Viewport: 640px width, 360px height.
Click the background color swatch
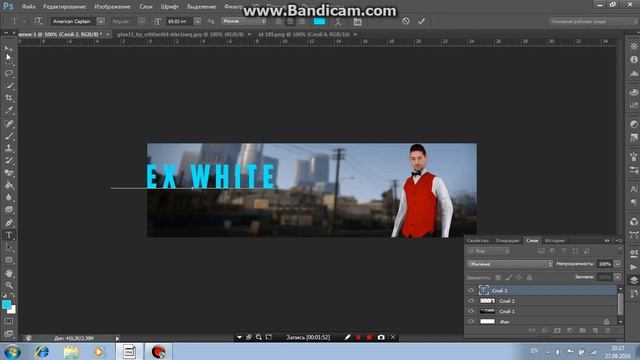point(12,310)
